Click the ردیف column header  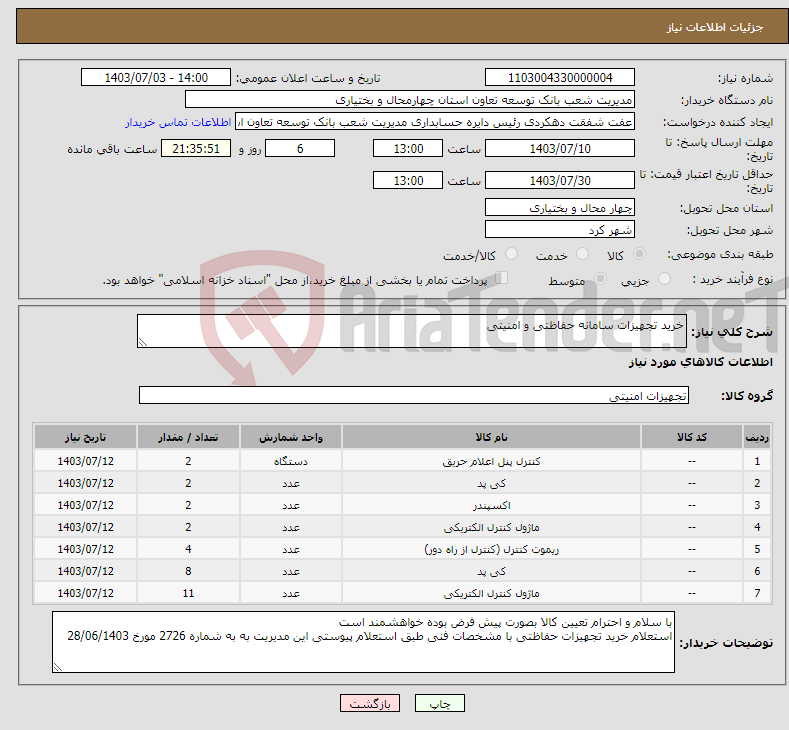pyautogui.click(x=757, y=437)
